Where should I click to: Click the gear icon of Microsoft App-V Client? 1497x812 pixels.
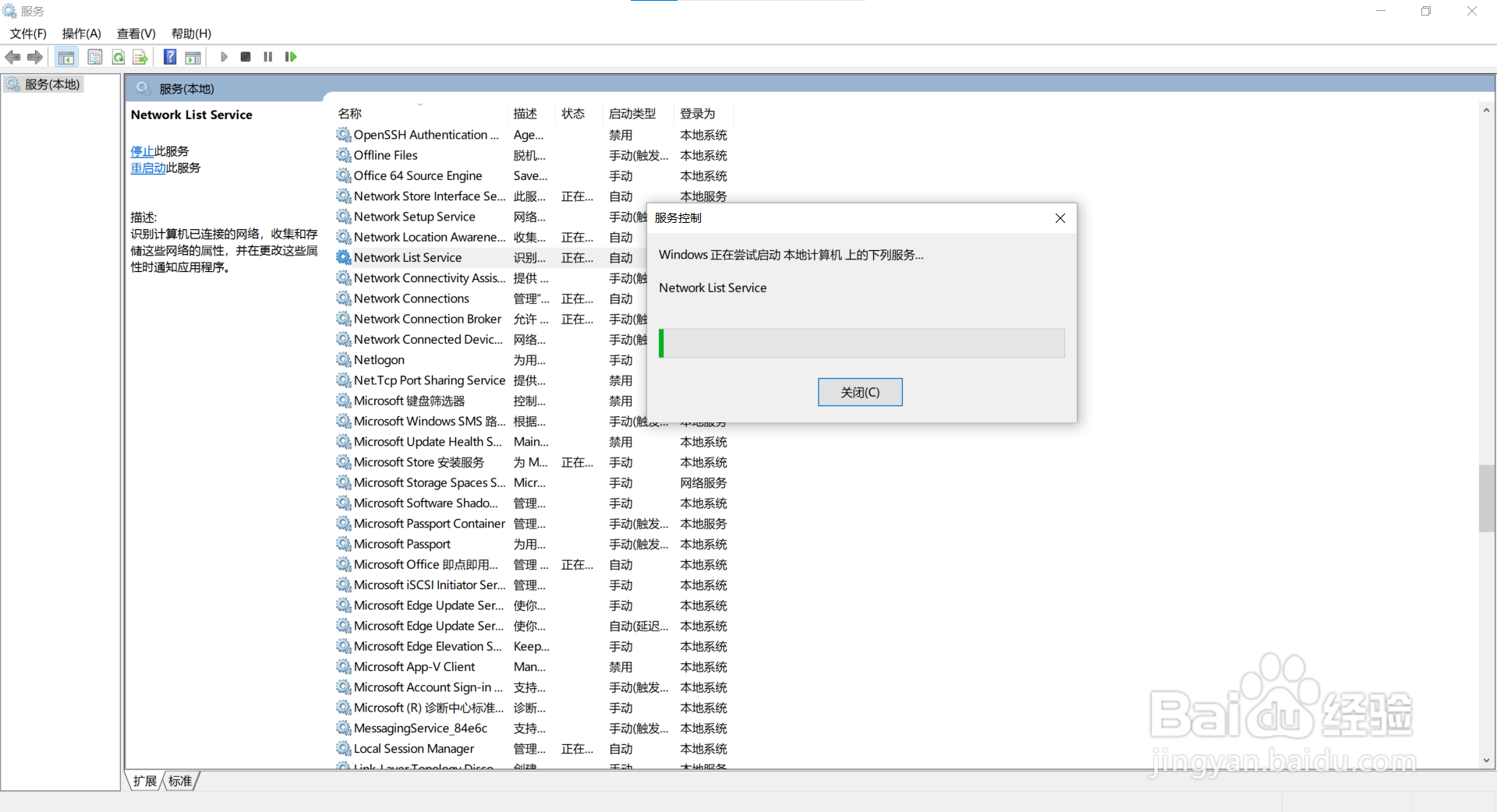[x=344, y=667]
